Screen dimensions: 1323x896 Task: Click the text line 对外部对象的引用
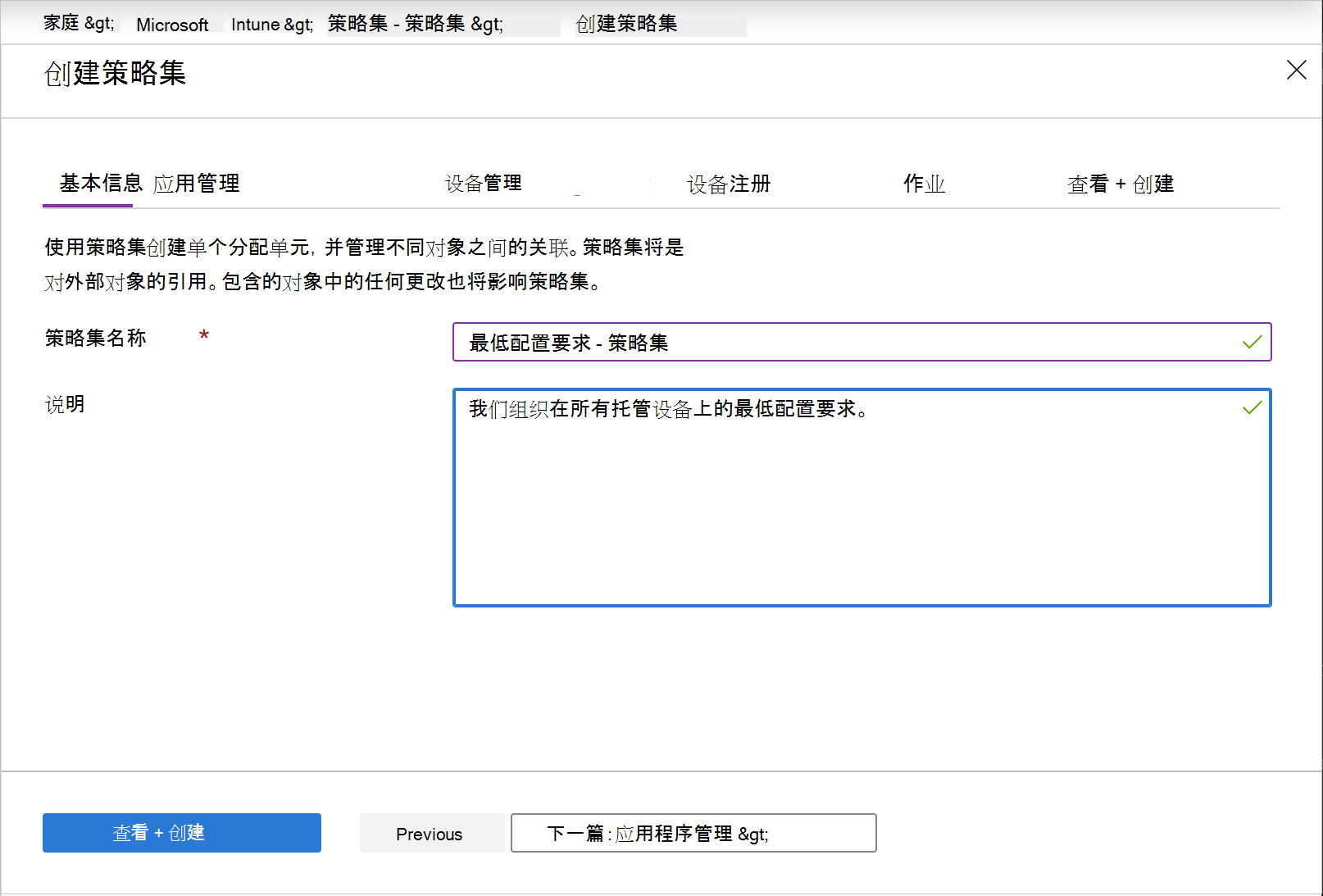tap(323, 282)
